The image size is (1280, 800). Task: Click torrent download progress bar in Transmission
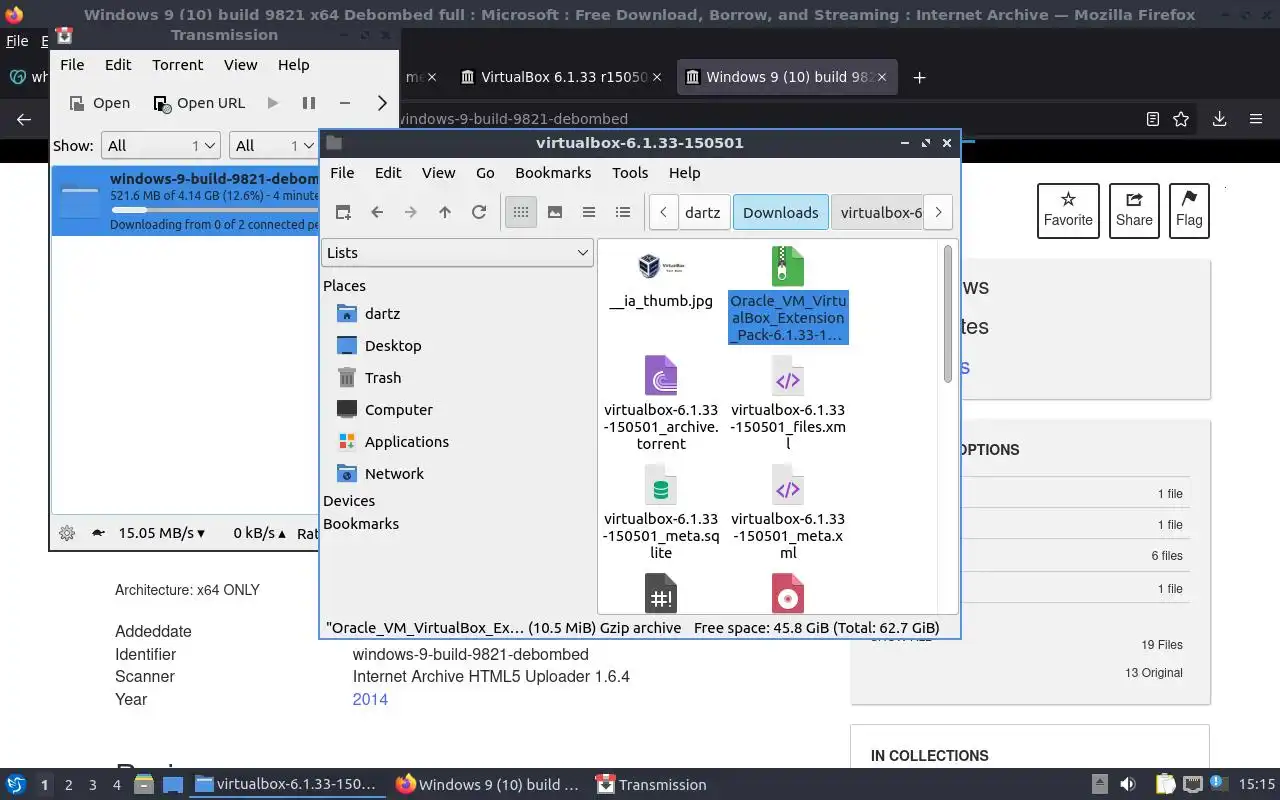pos(214,210)
